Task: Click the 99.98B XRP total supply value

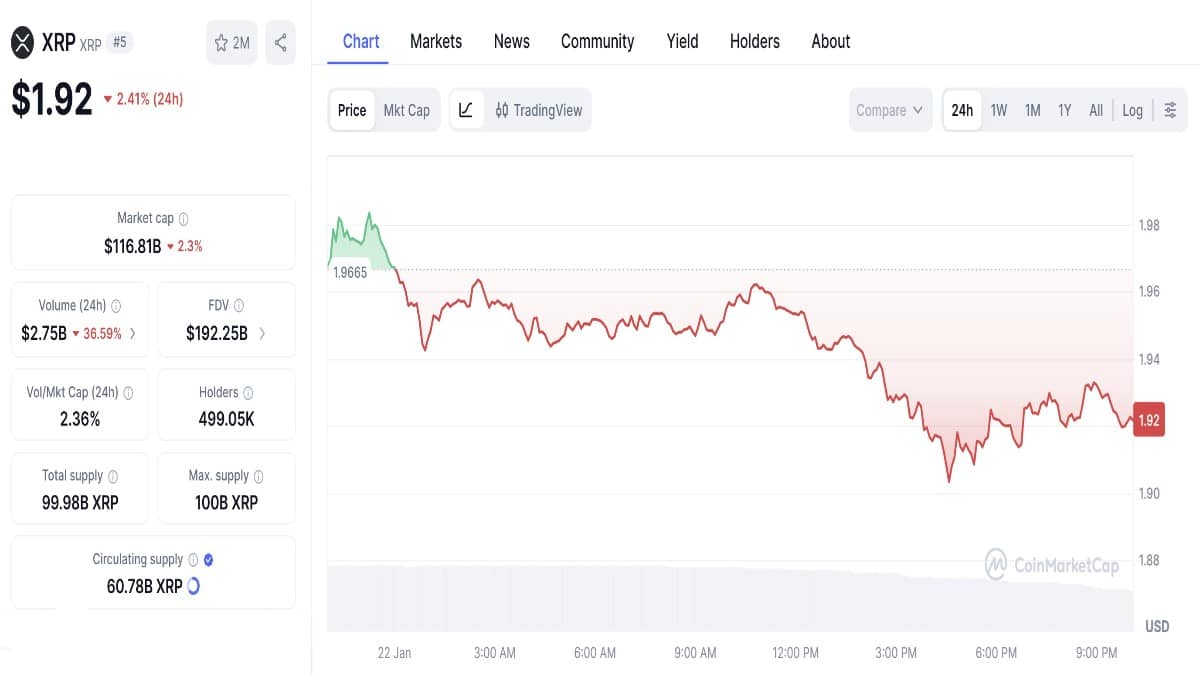Action: tap(80, 503)
